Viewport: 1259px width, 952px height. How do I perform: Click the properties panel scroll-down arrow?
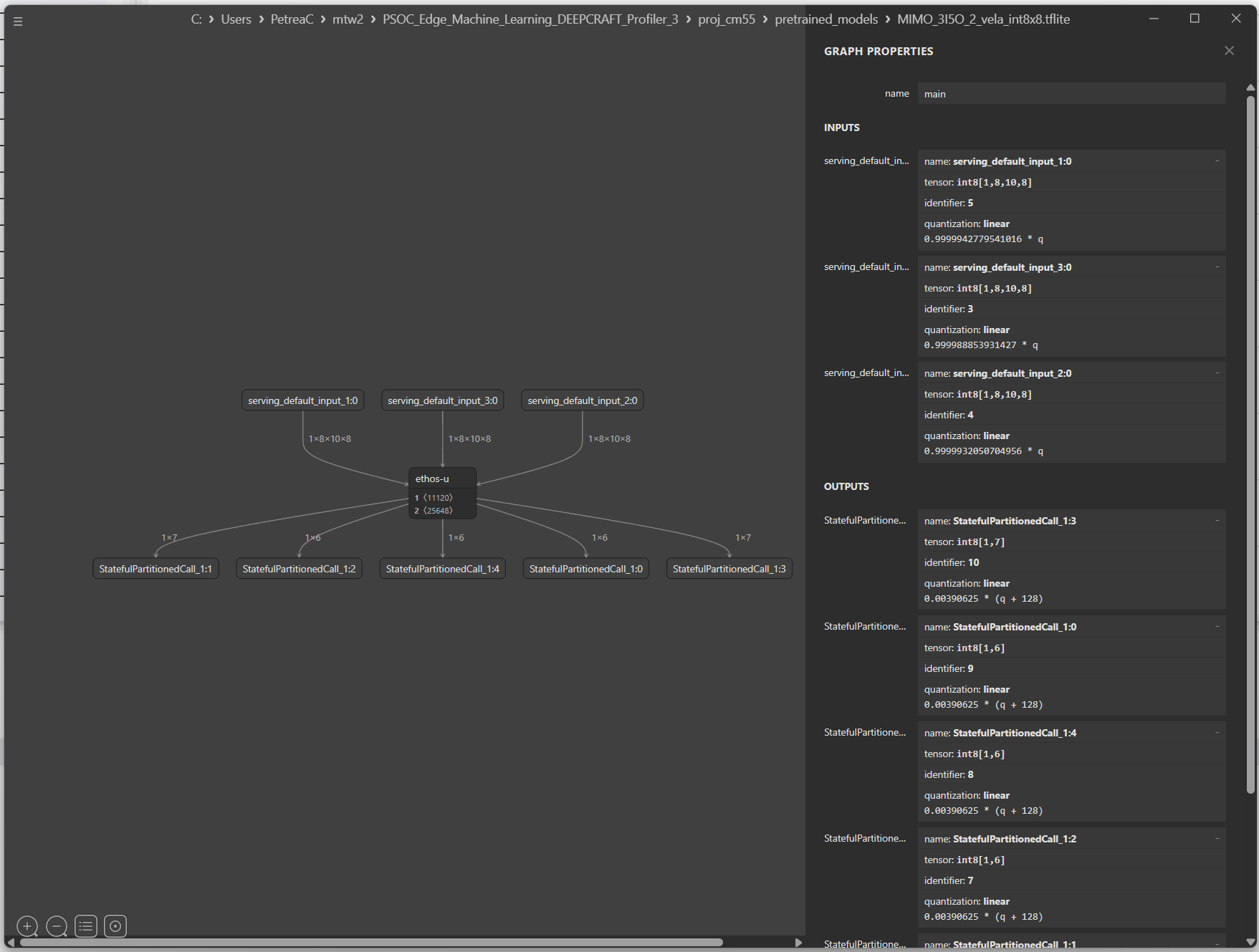pyautogui.click(x=1250, y=942)
